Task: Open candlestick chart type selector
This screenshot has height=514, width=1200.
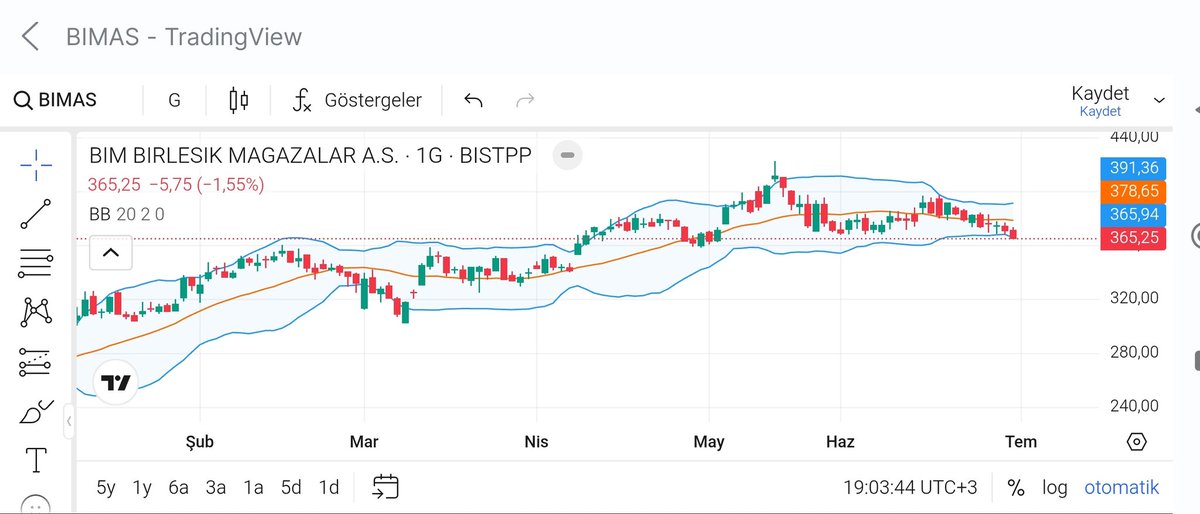Action: click(x=238, y=100)
